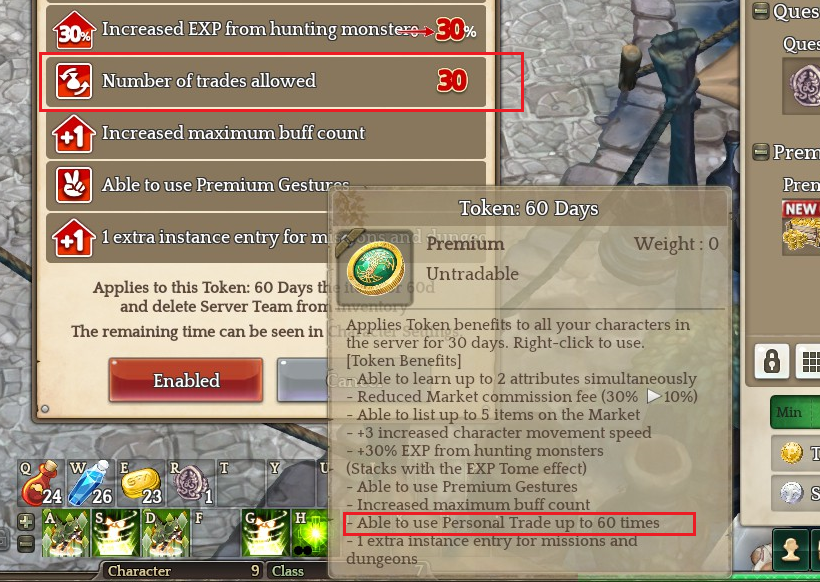Click the Premium Gestures hand icon
The height and width of the screenshot is (582, 820).
tap(74, 185)
